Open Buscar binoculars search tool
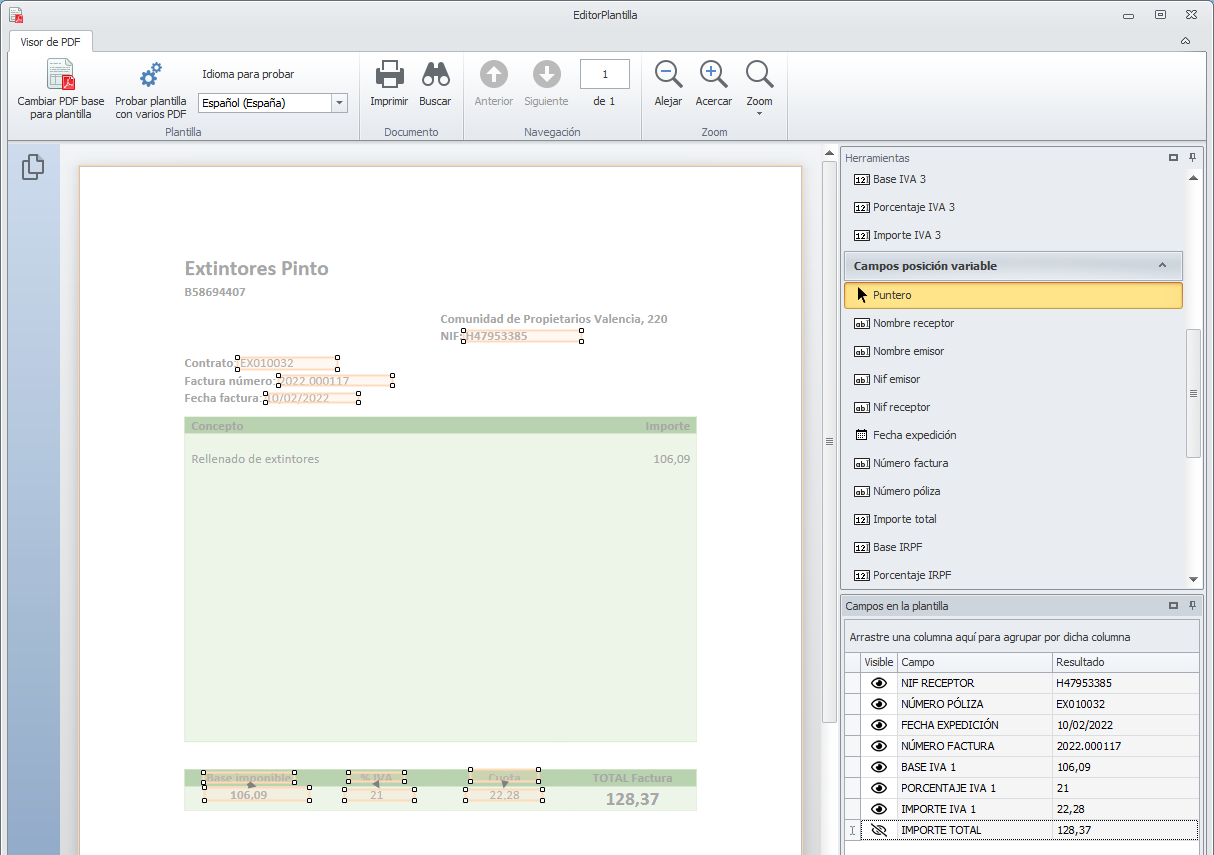This screenshot has width=1214, height=855. click(435, 76)
